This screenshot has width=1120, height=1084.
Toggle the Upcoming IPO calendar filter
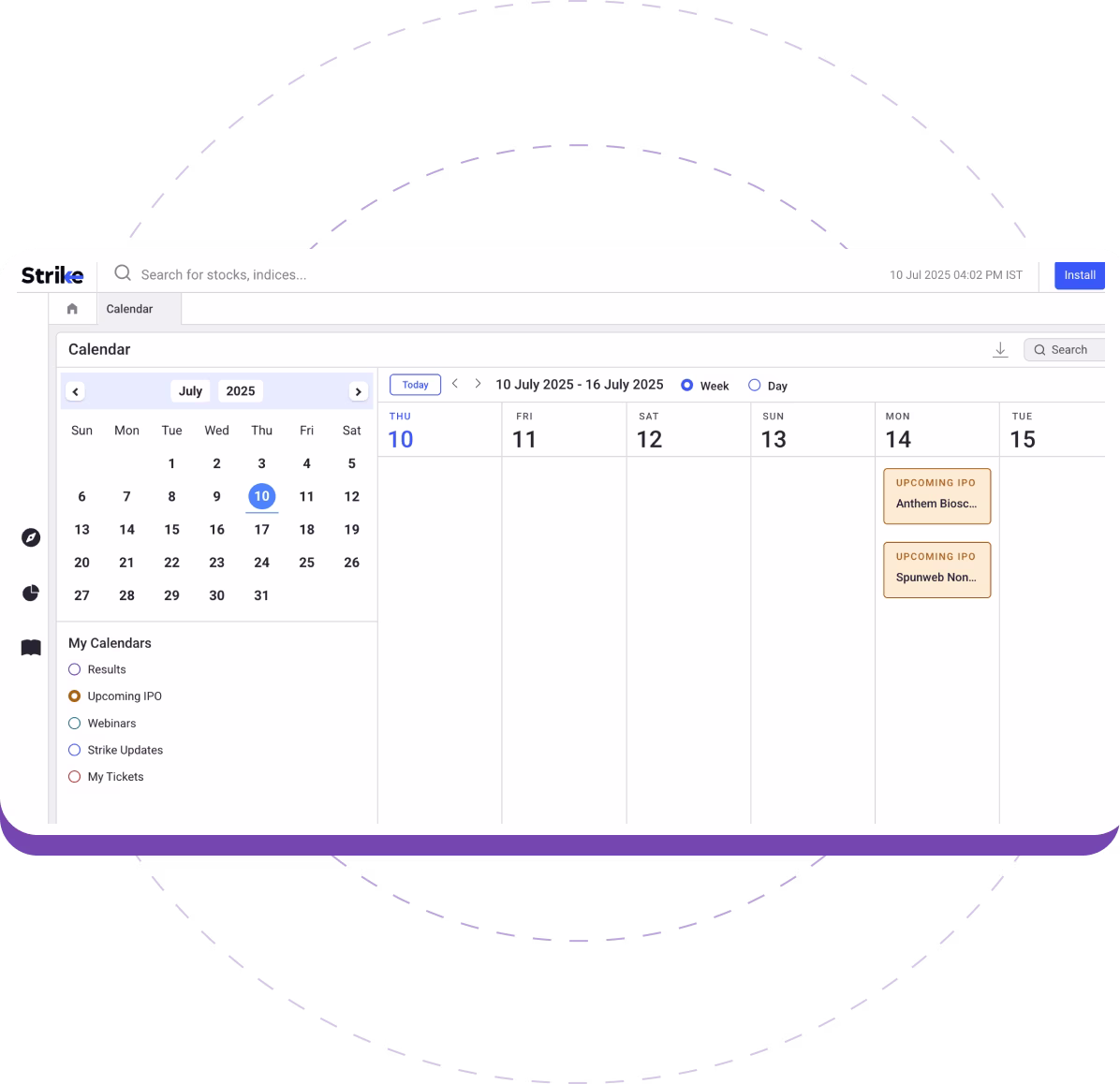point(75,696)
